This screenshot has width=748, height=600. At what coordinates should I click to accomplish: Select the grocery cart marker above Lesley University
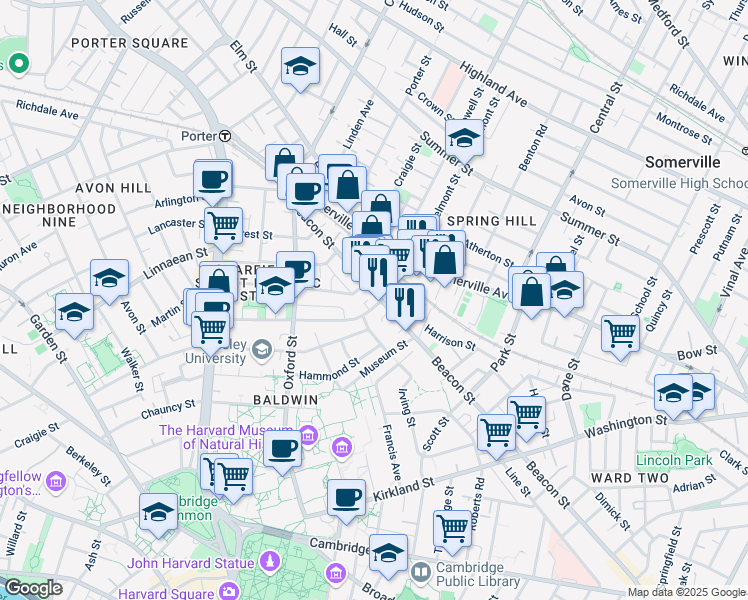pos(211,331)
